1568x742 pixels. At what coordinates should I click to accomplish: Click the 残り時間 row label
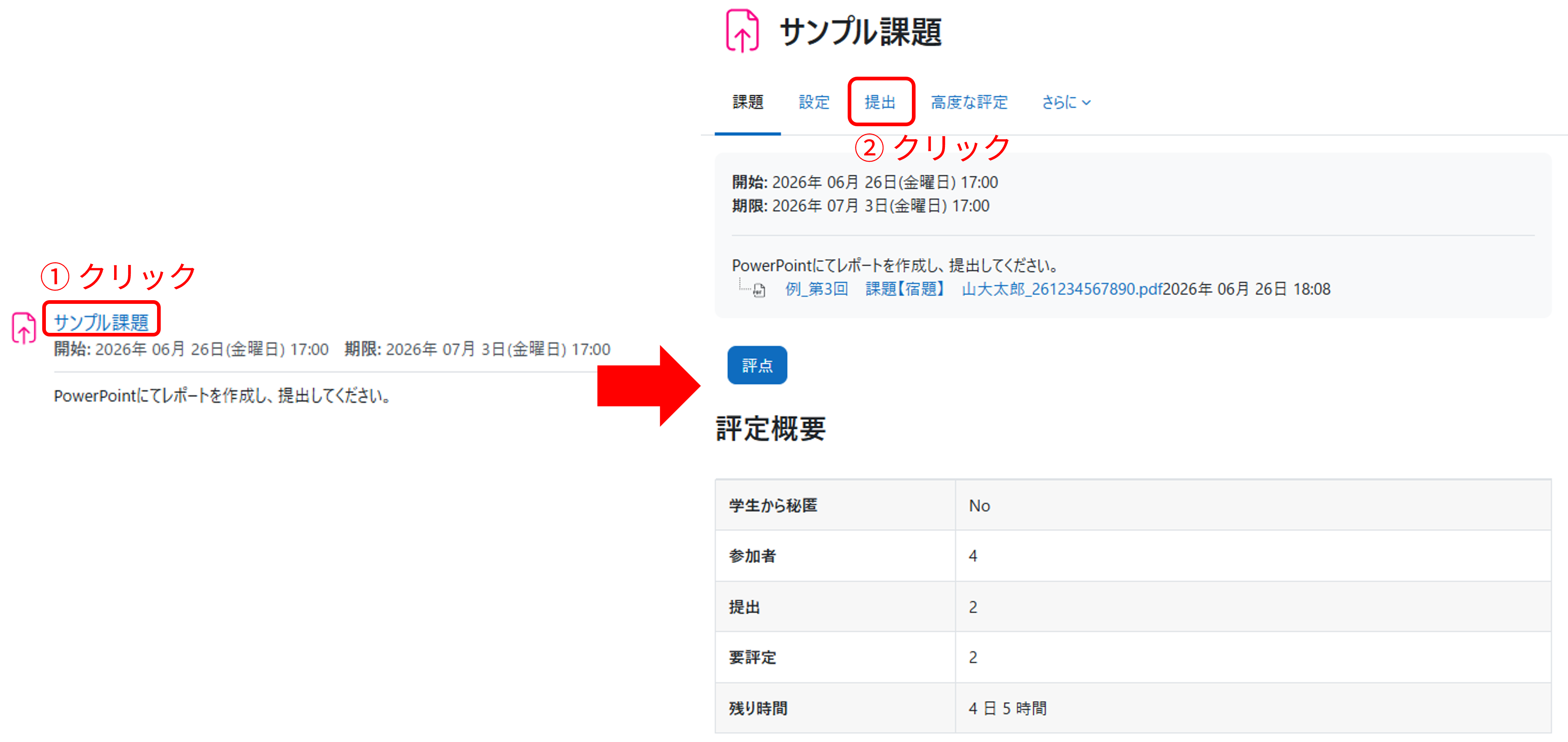pyautogui.click(x=758, y=708)
